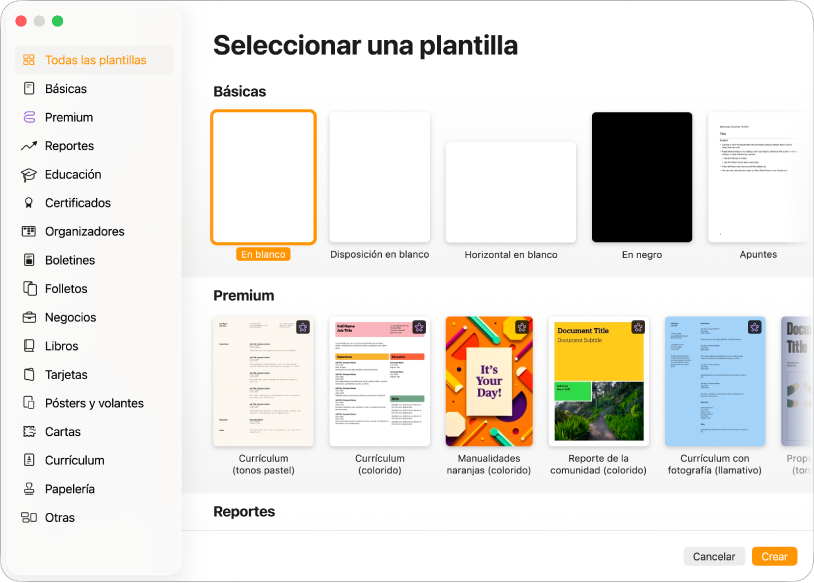Screen dimensions: 814x583
Task: Choose the En negro template thumbnail
Action: coord(641,177)
